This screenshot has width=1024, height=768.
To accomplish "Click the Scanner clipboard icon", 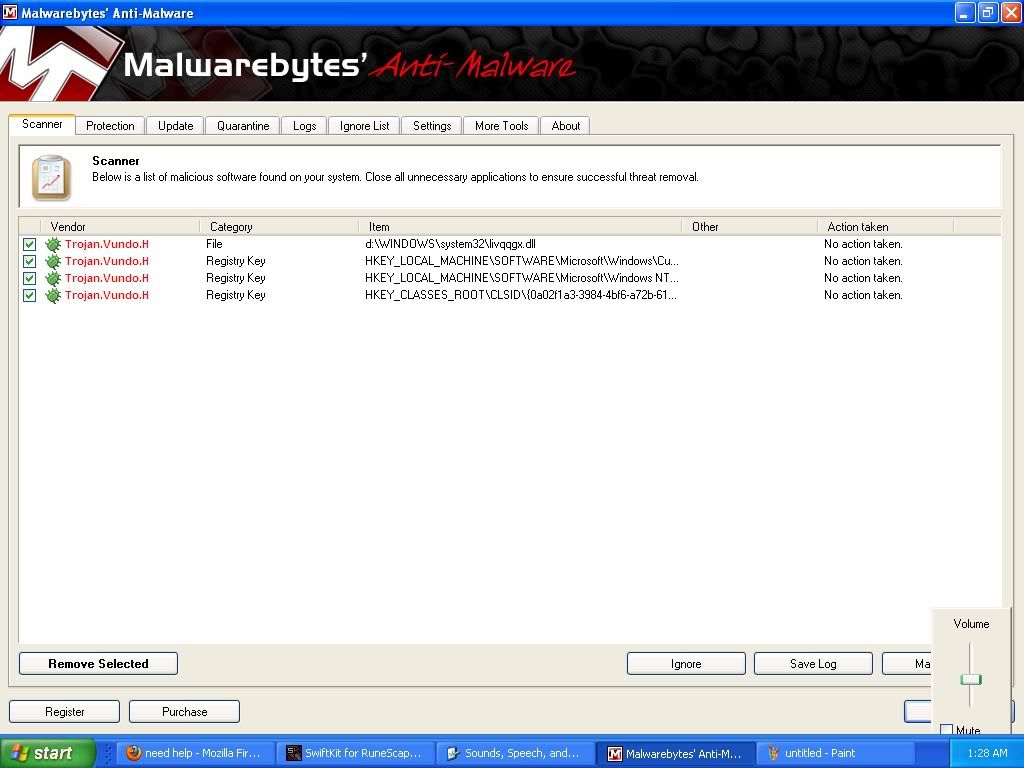I will 51,178.
